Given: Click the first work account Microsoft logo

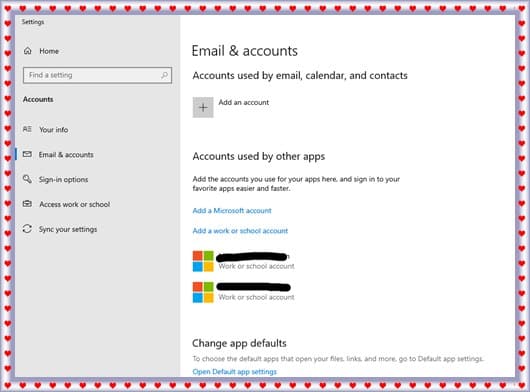Looking at the screenshot, I should click(203, 261).
